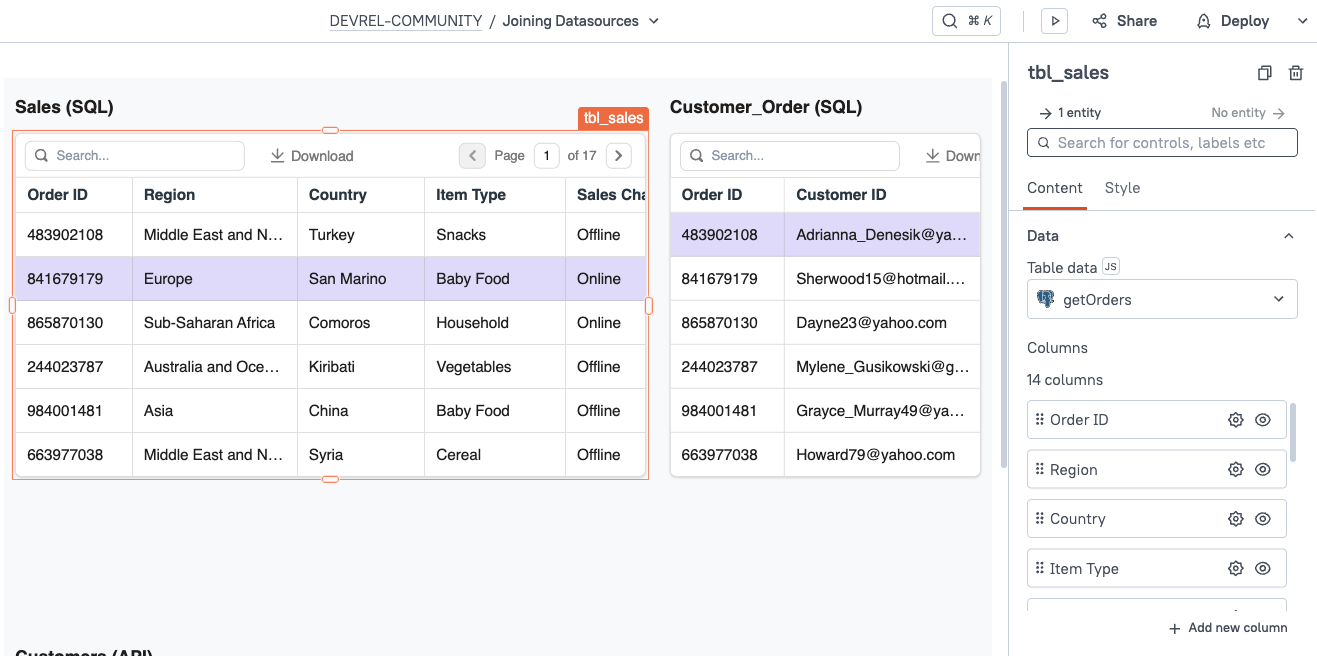
Task: Open the getOrders data source dropdown
Action: [x=1162, y=298]
